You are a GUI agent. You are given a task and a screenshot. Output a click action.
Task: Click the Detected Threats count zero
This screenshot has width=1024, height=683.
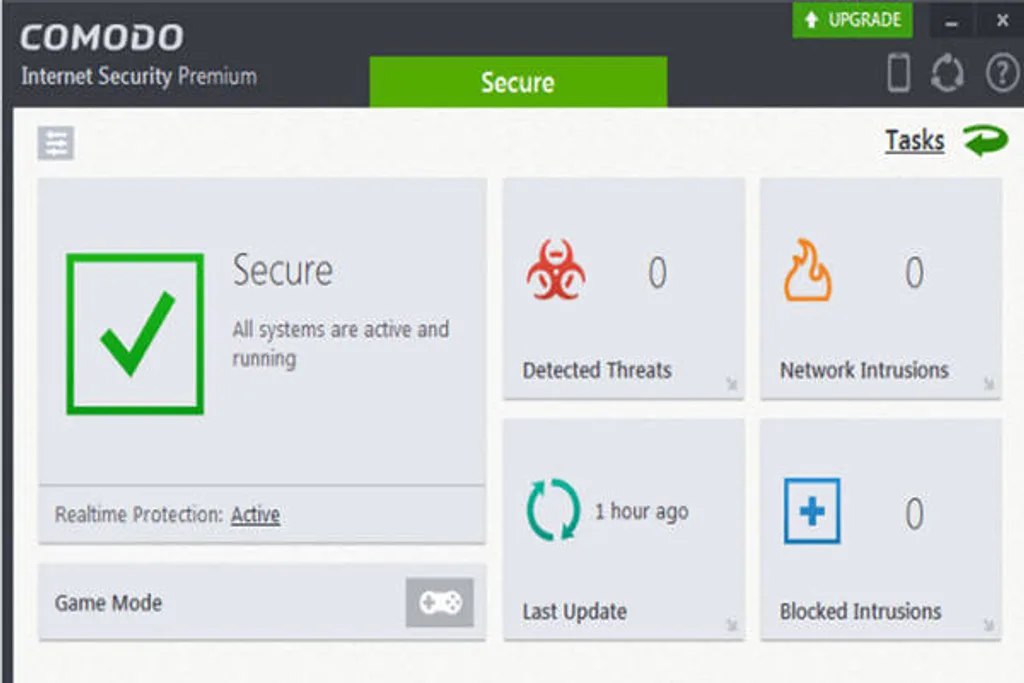tap(657, 272)
